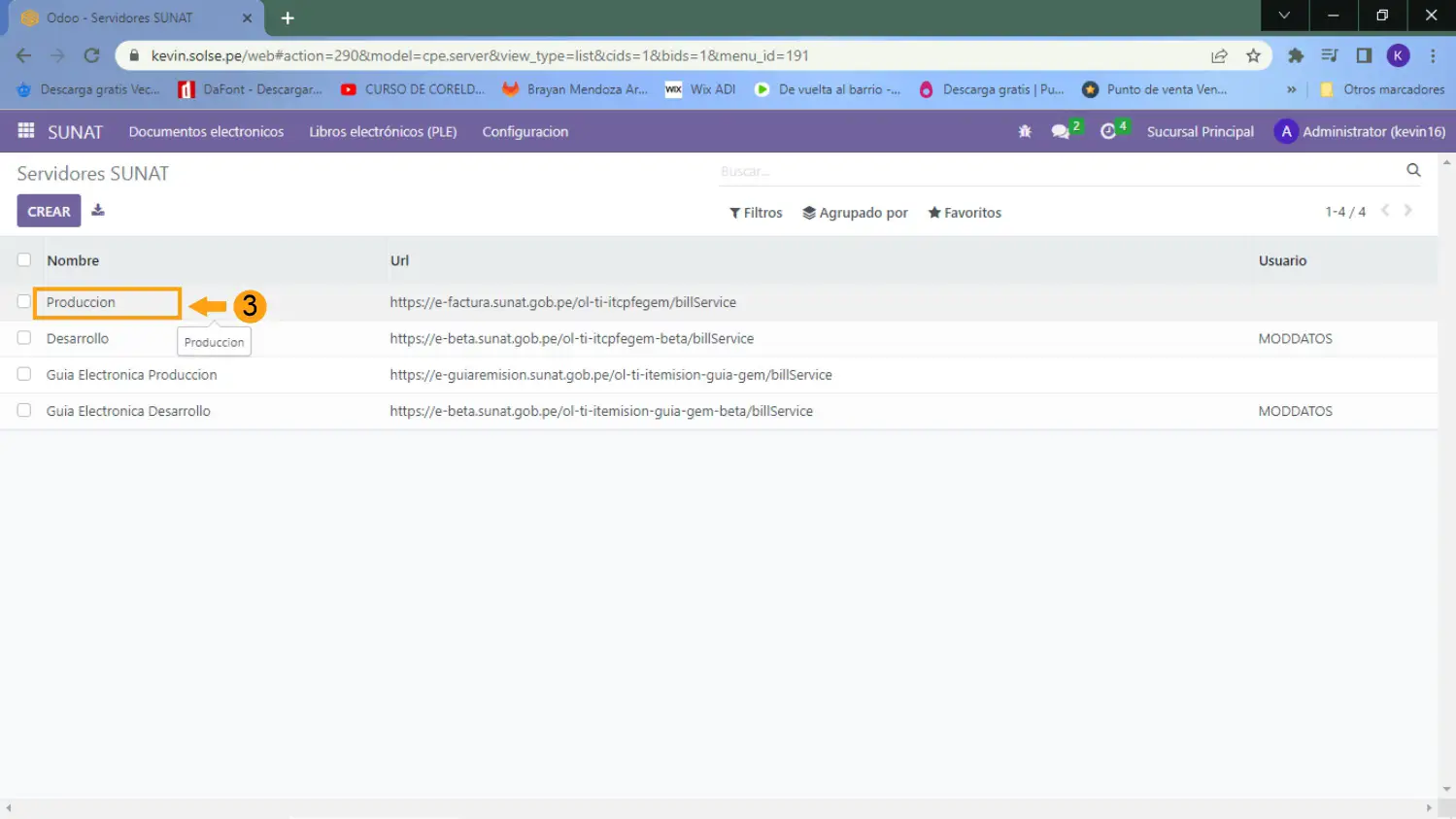Select all rows with the header checkbox
1456x819 pixels.
[24, 259]
